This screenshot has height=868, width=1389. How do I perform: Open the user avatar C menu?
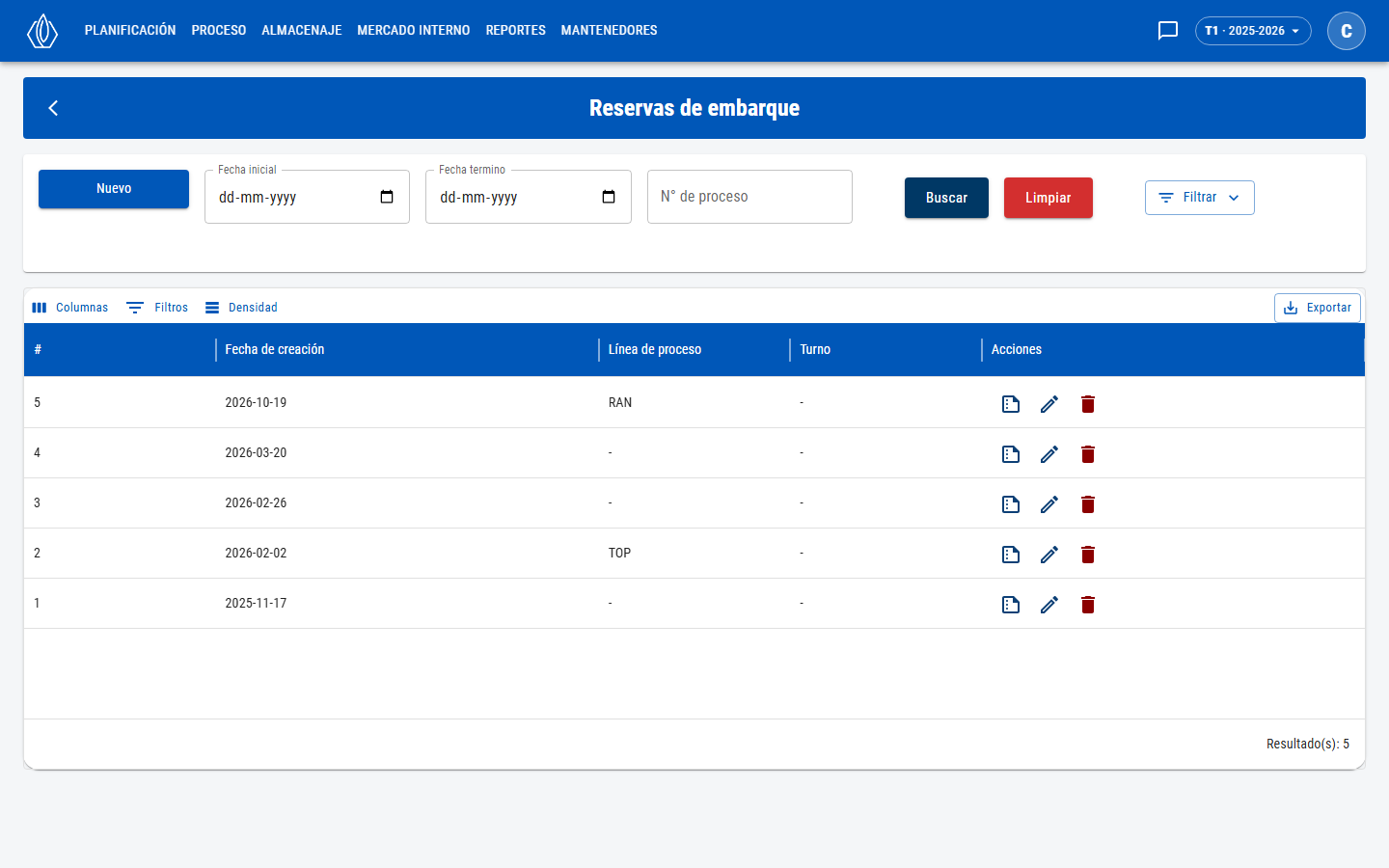pyautogui.click(x=1347, y=31)
